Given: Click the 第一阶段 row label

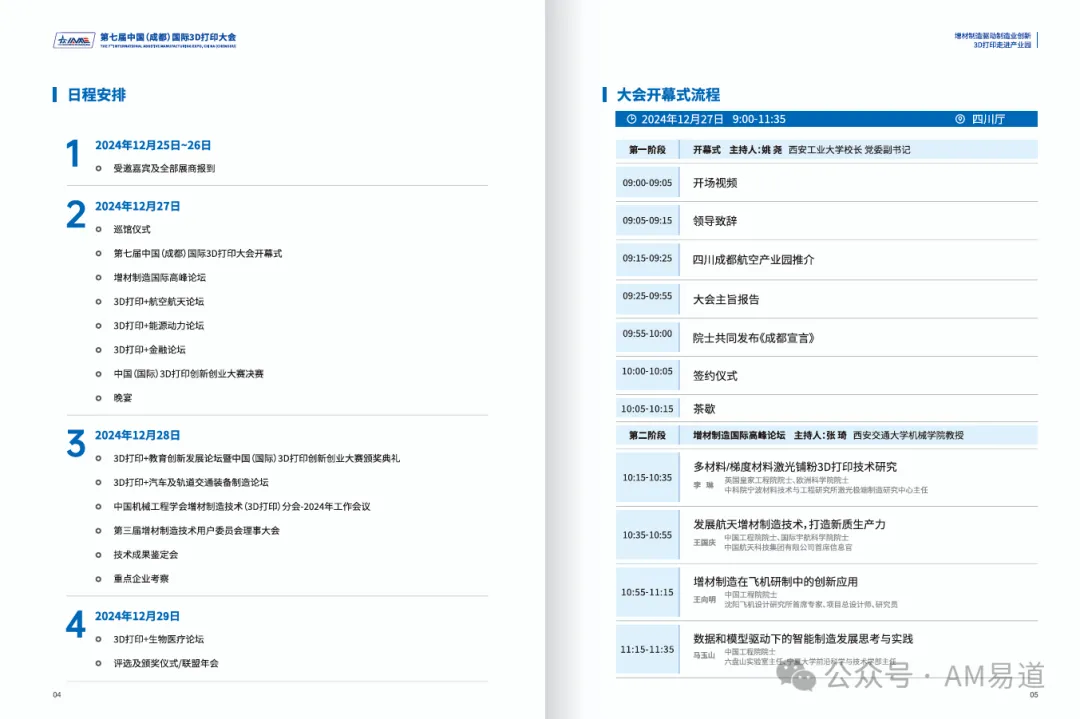Looking at the screenshot, I should point(647,149).
